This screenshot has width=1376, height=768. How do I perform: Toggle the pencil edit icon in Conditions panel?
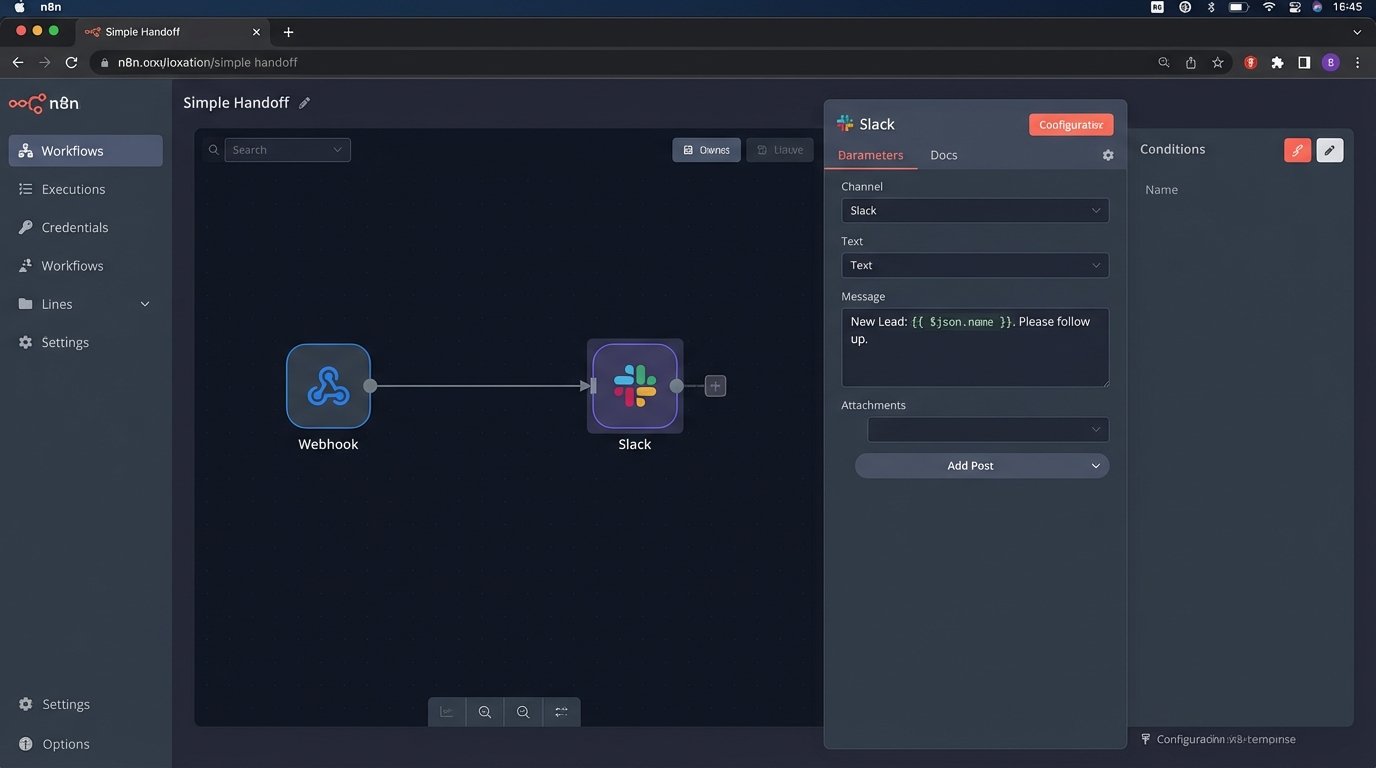tap(1329, 149)
